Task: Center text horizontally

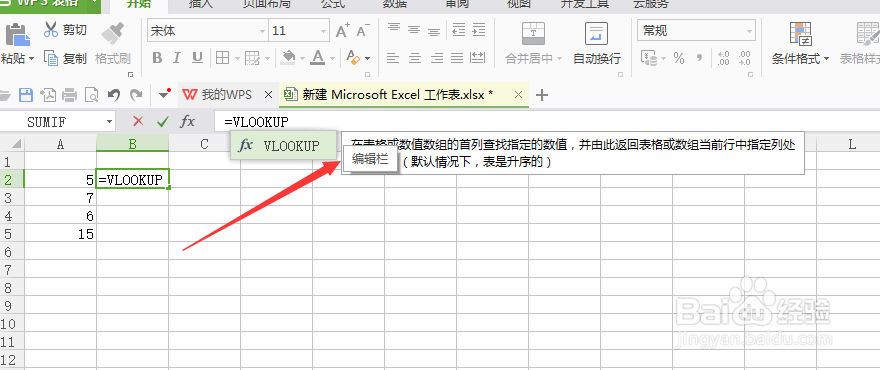Action: (415, 58)
